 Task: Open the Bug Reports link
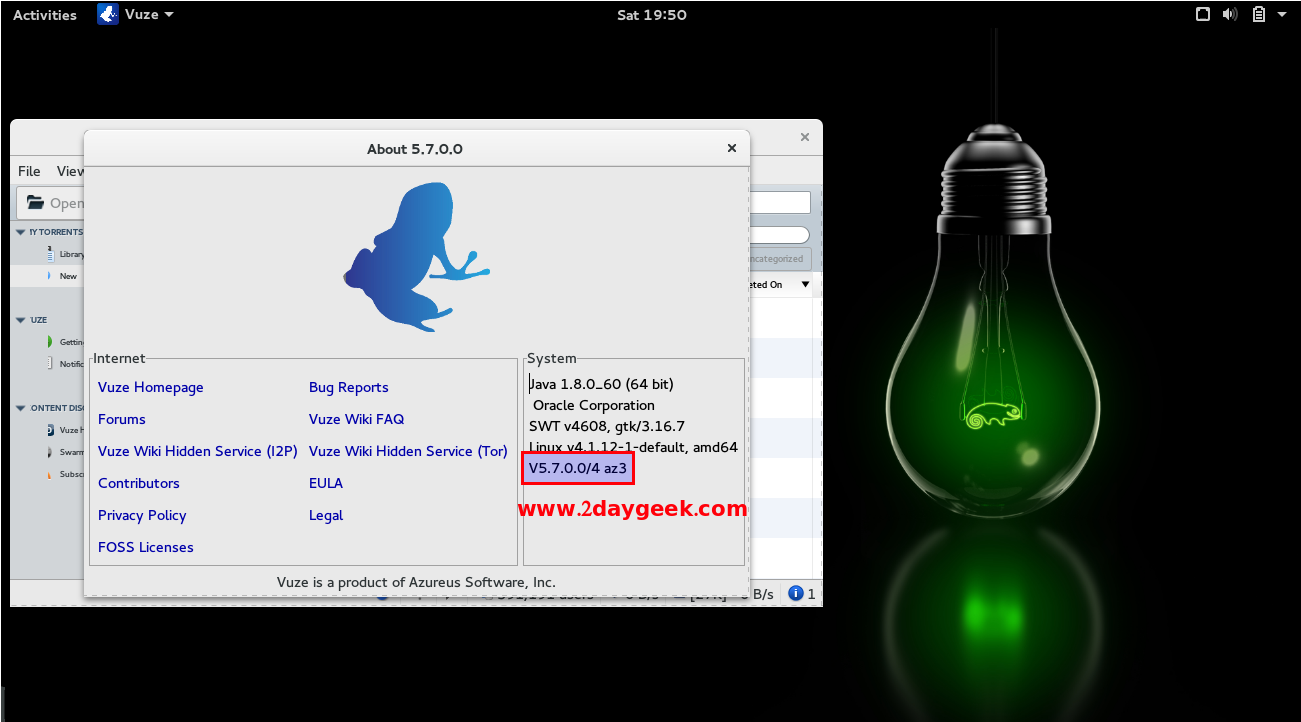tap(349, 387)
